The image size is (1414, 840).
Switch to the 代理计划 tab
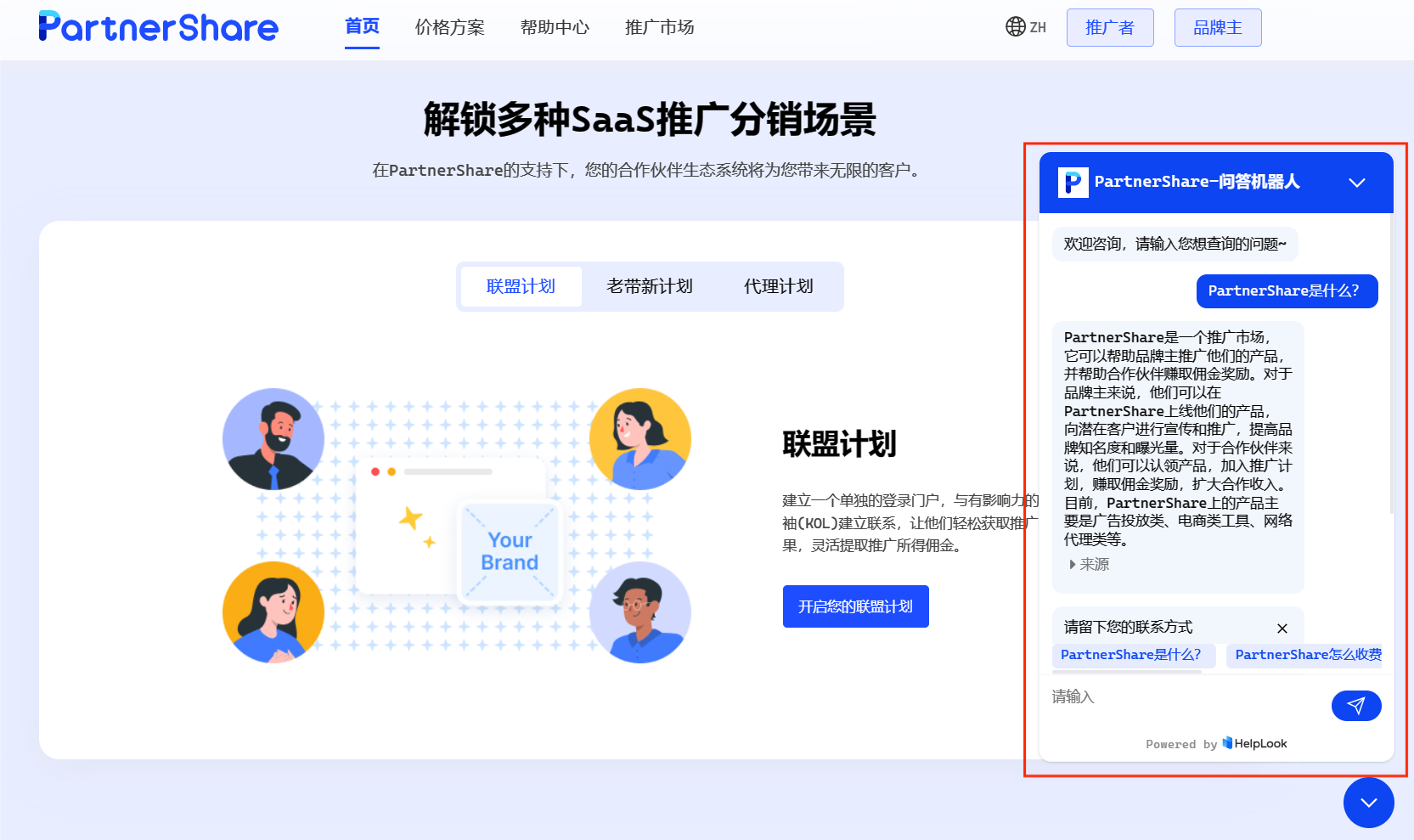[x=778, y=286]
